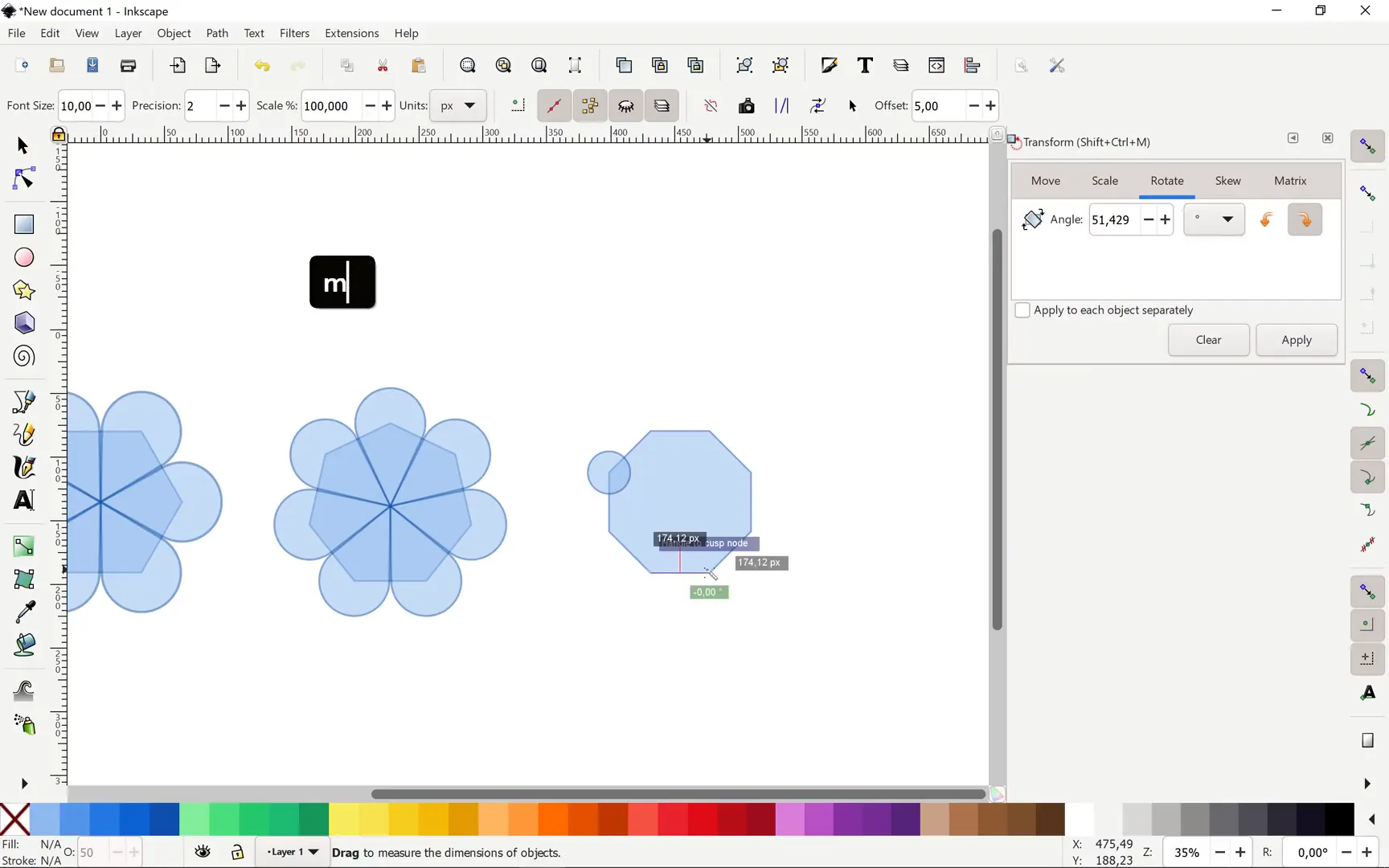This screenshot has width=1389, height=868.
Task: Open the Units dropdown showing px
Action: click(x=458, y=105)
